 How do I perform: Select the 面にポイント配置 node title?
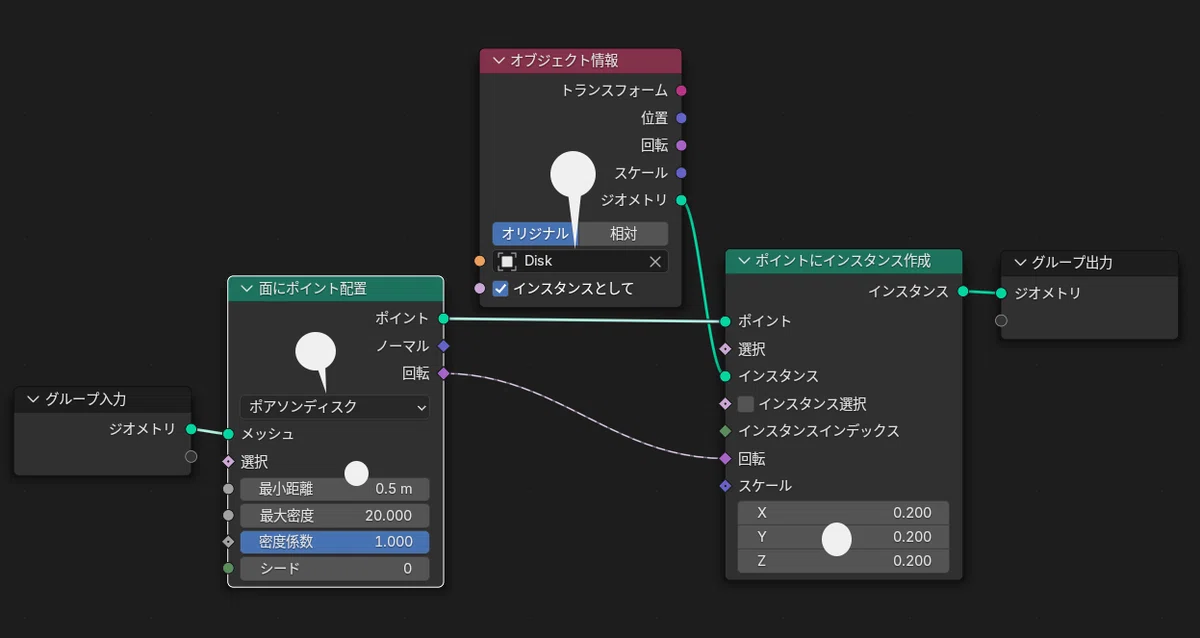tap(312, 289)
